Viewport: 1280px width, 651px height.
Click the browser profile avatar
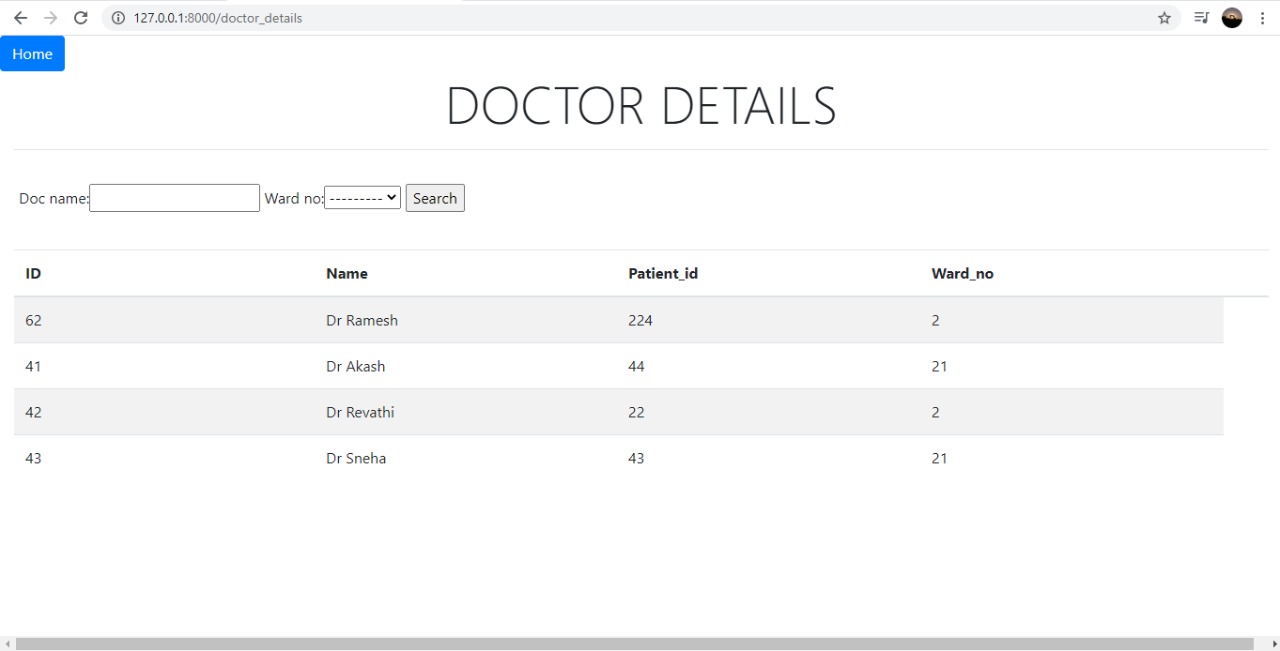tap(1231, 17)
